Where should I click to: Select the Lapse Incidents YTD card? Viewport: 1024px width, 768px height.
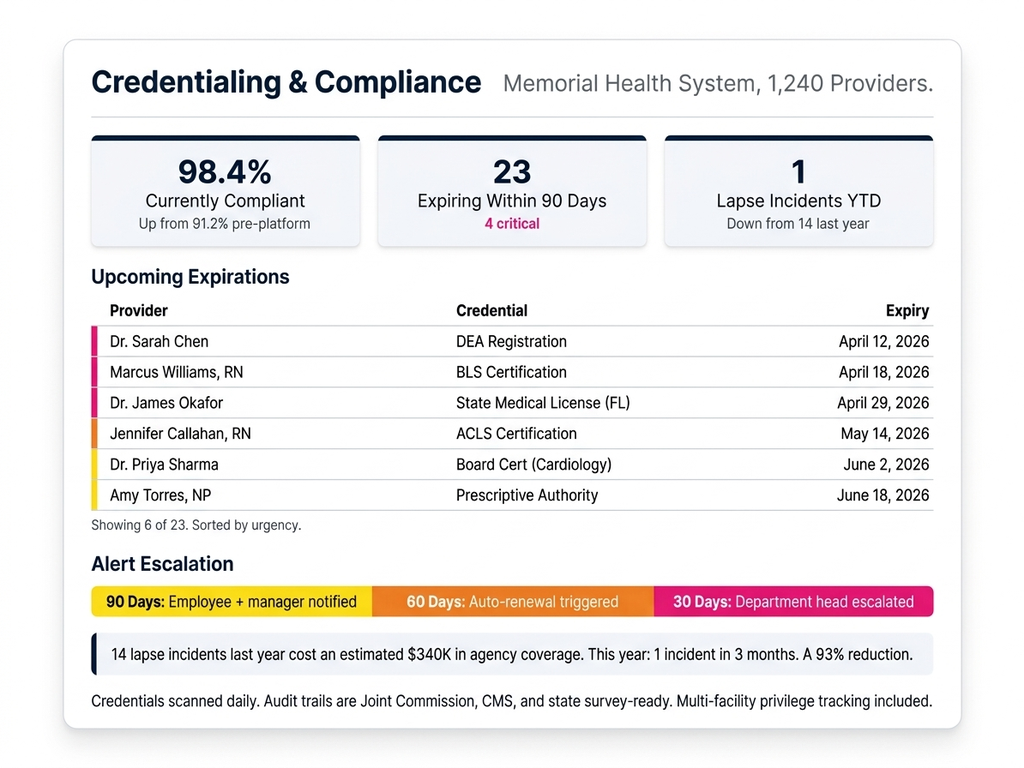798,191
